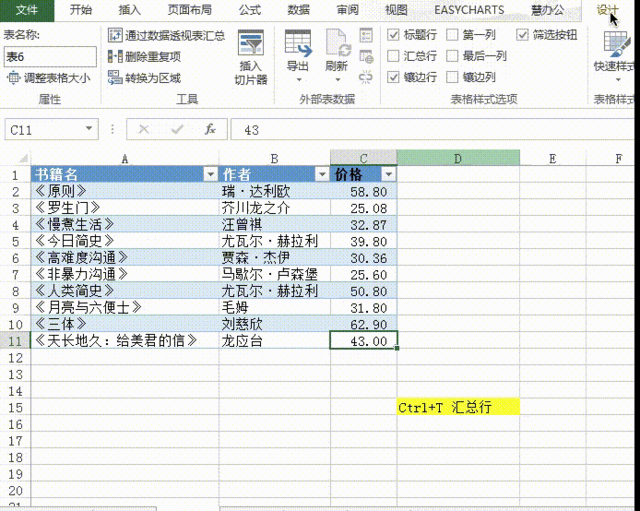Click the cell 《慢煮生活》
Screen dimensions: 640x511
(125, 224)
